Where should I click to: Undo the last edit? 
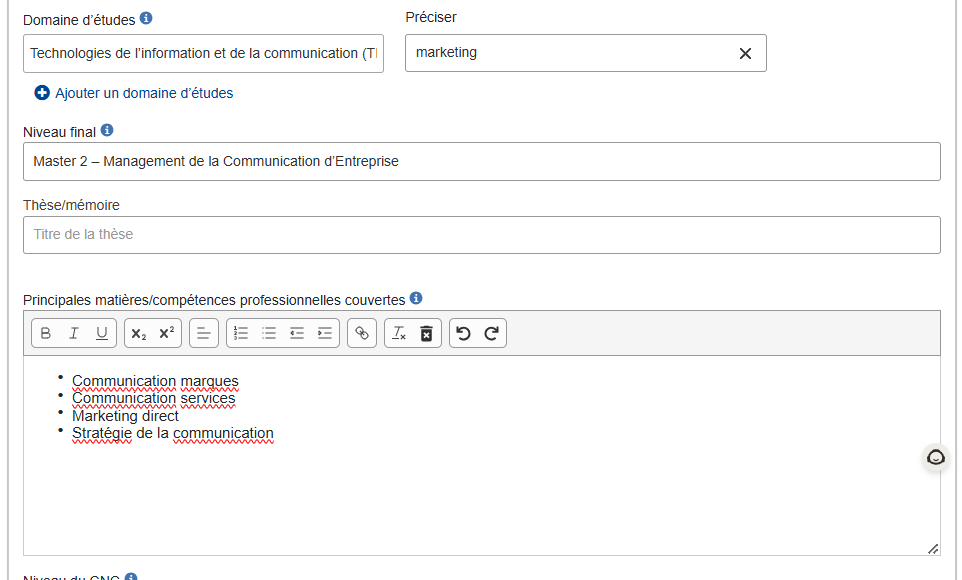[463, 334]
